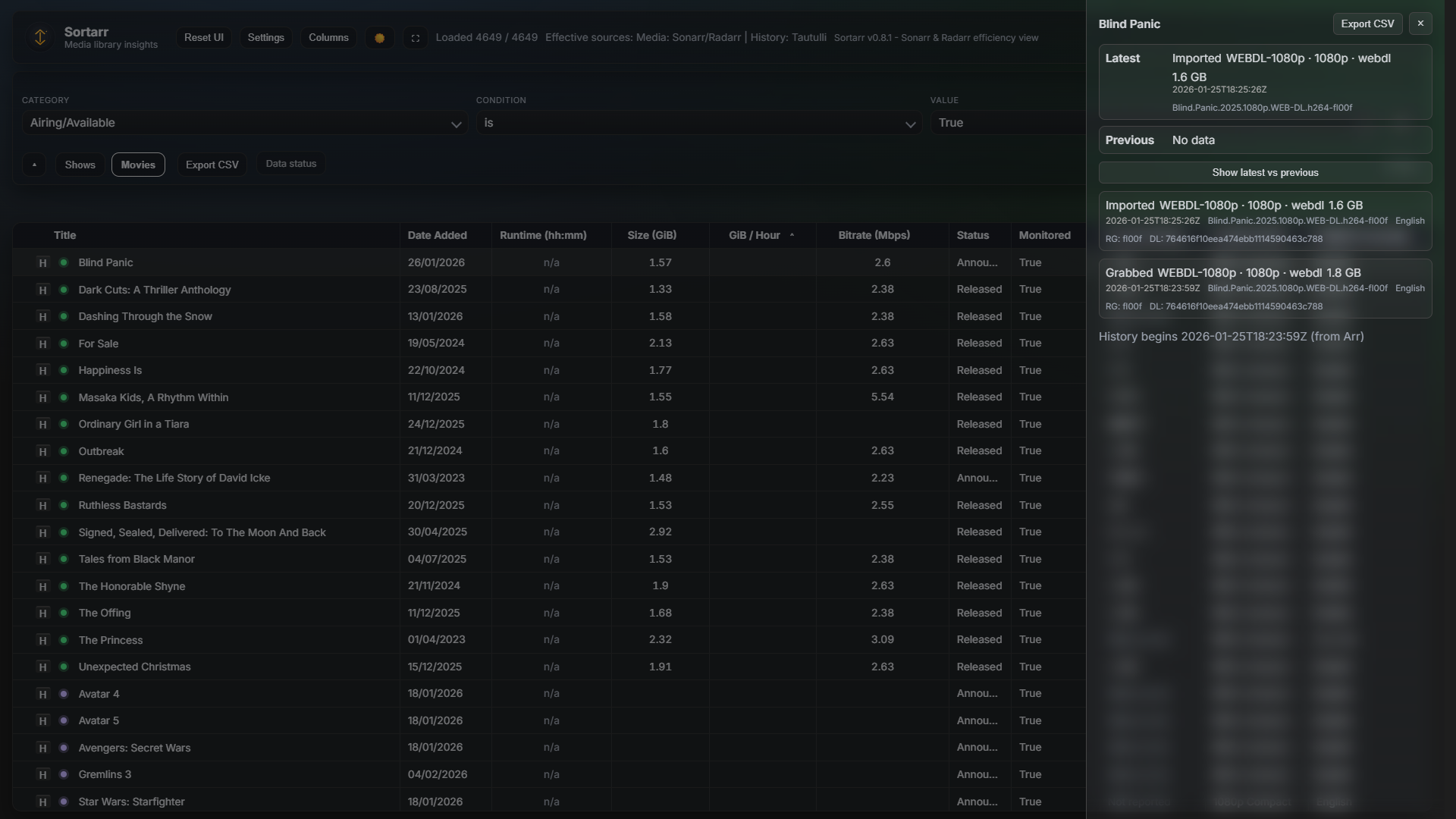The width and height of the screenshot is (1456, 819).
Task: Open the Condition 'is' dropdown
Action: click(x=698, y=123)
